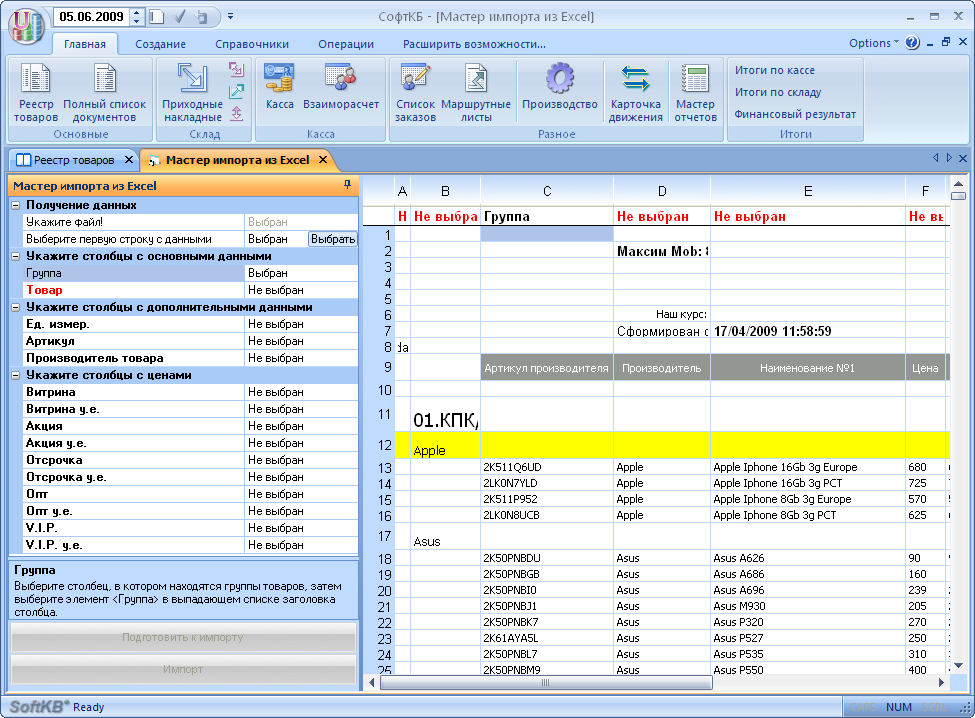Open Полный список документов from the ribbon

coord(104,92)
